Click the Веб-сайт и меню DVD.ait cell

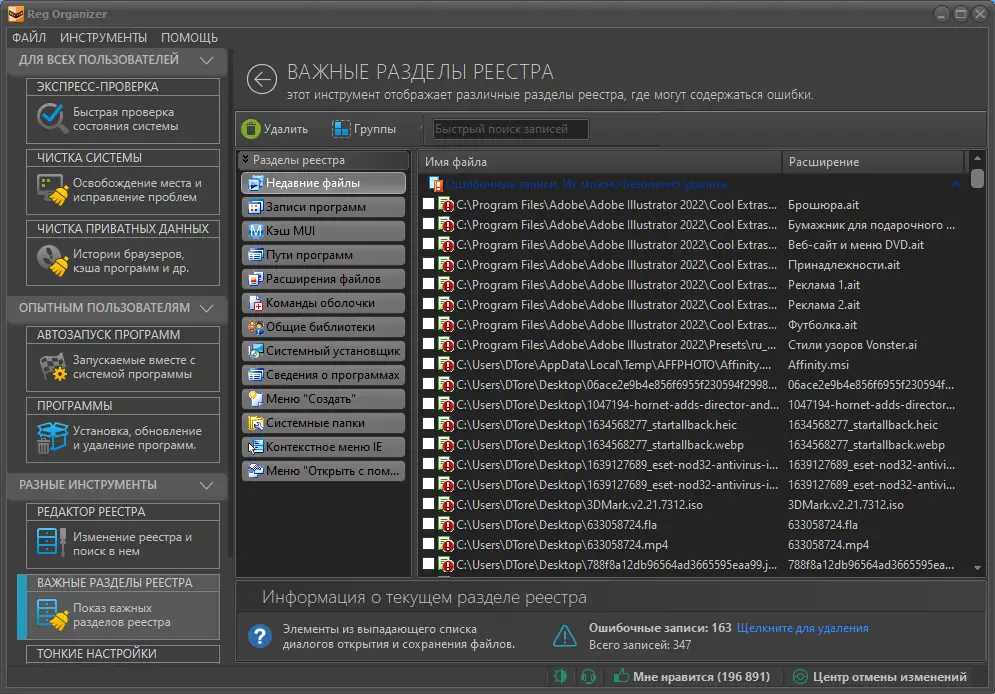[855, 245]
